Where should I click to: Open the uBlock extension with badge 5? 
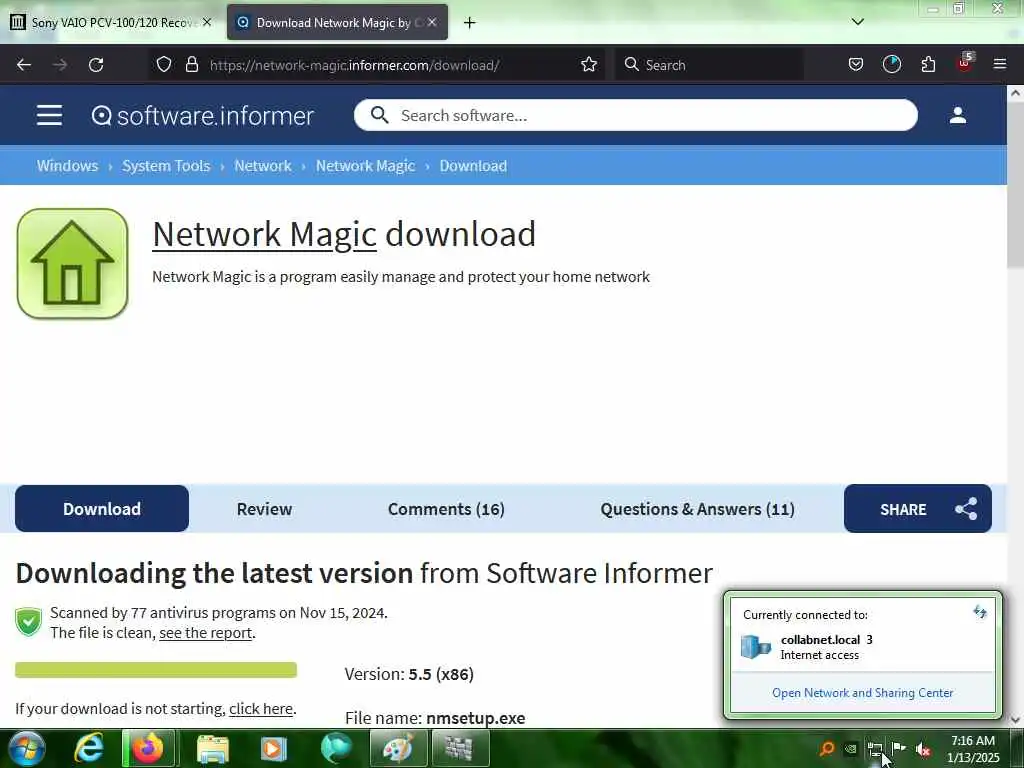click(x=965, y=63)
